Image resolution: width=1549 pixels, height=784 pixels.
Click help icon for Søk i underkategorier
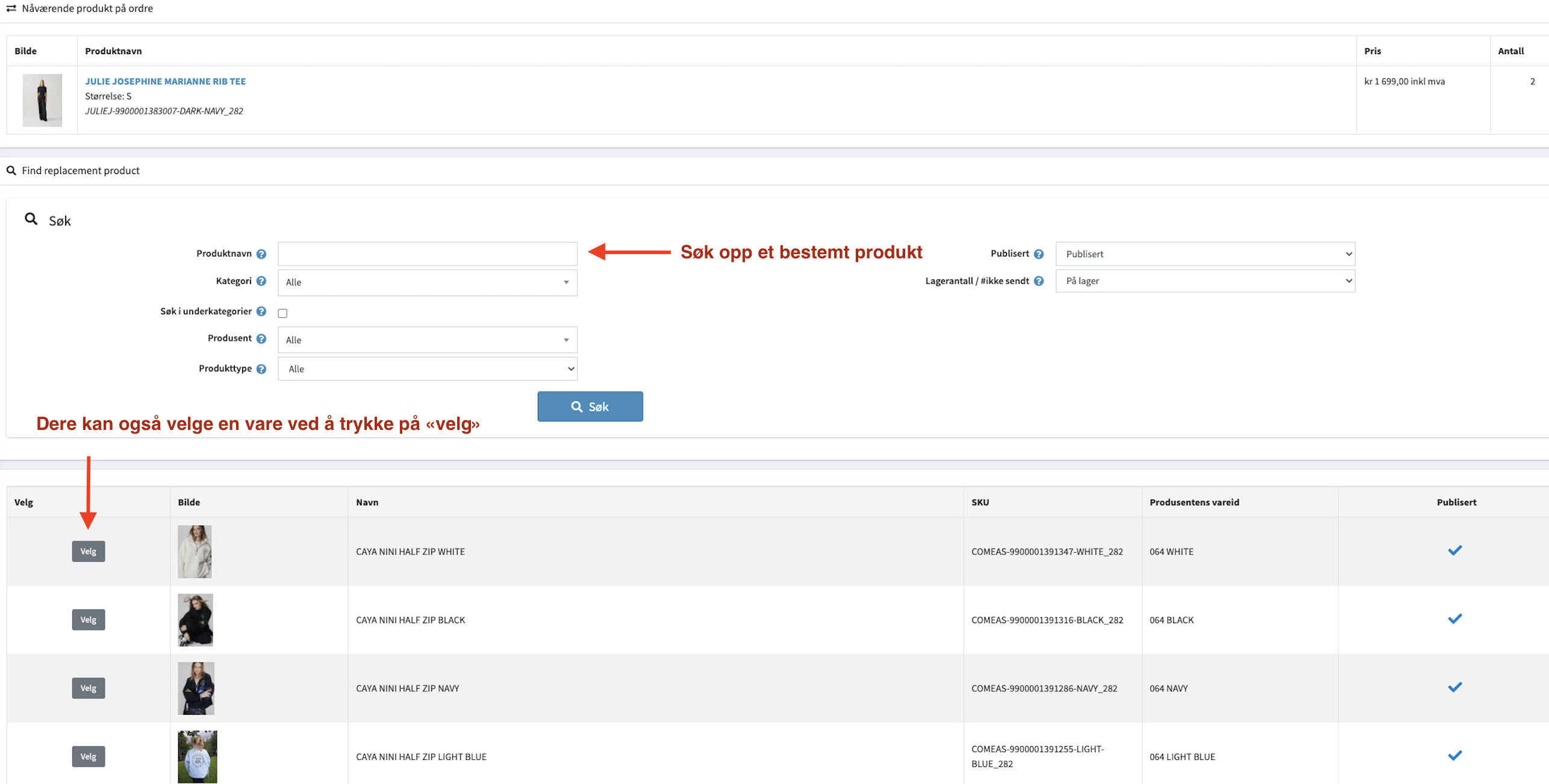point(261,311)
